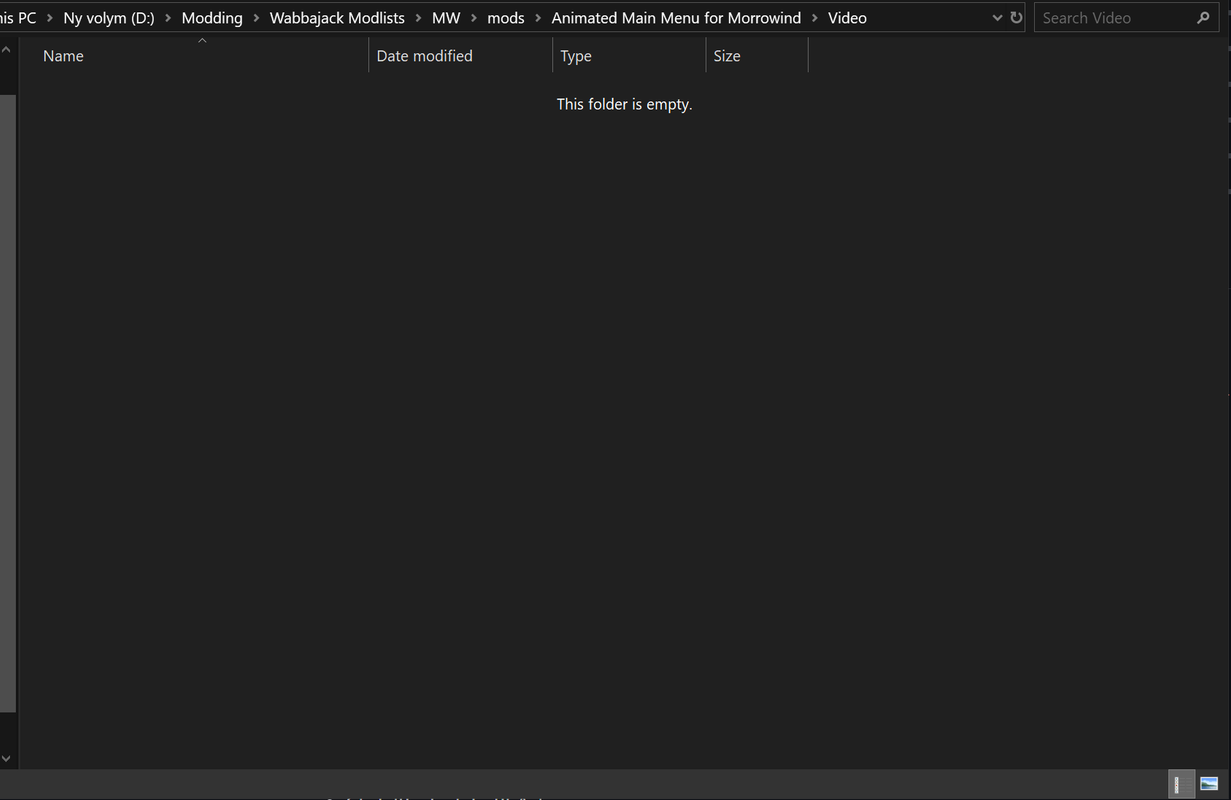The height and width of the screenshot is (800, 1231).
Task: Switch to details view icon
Action: [x=1181, y=785]
